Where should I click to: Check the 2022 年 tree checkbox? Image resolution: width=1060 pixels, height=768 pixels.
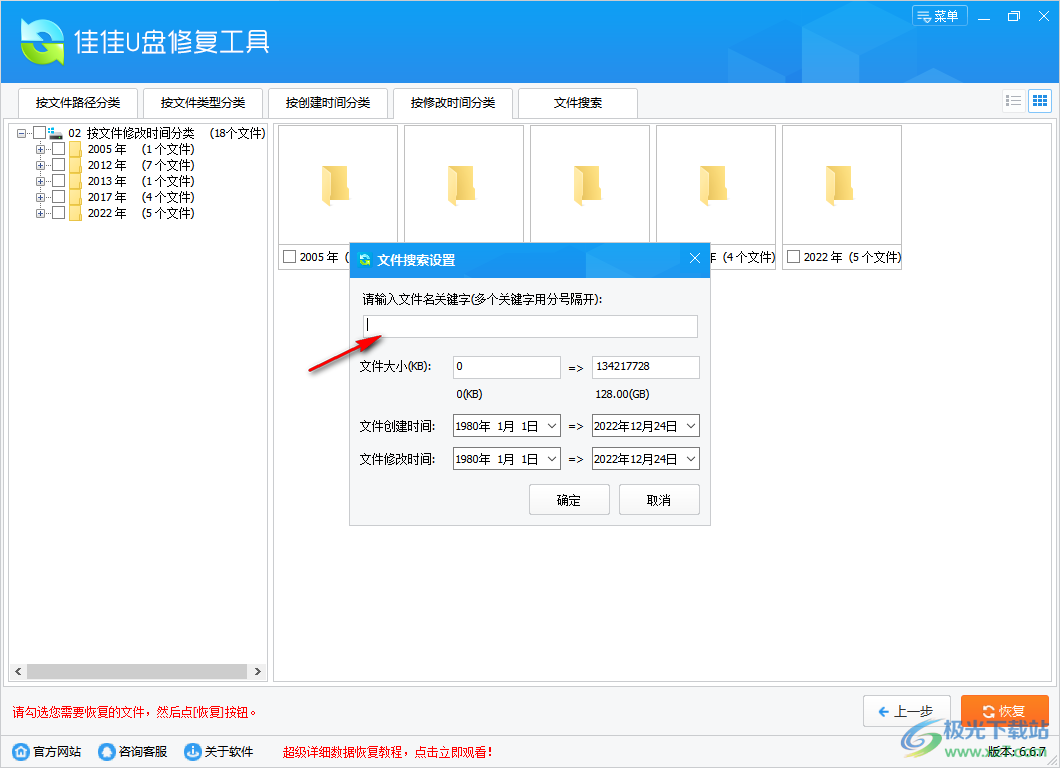pyautogui.click(x=59, y=213)
